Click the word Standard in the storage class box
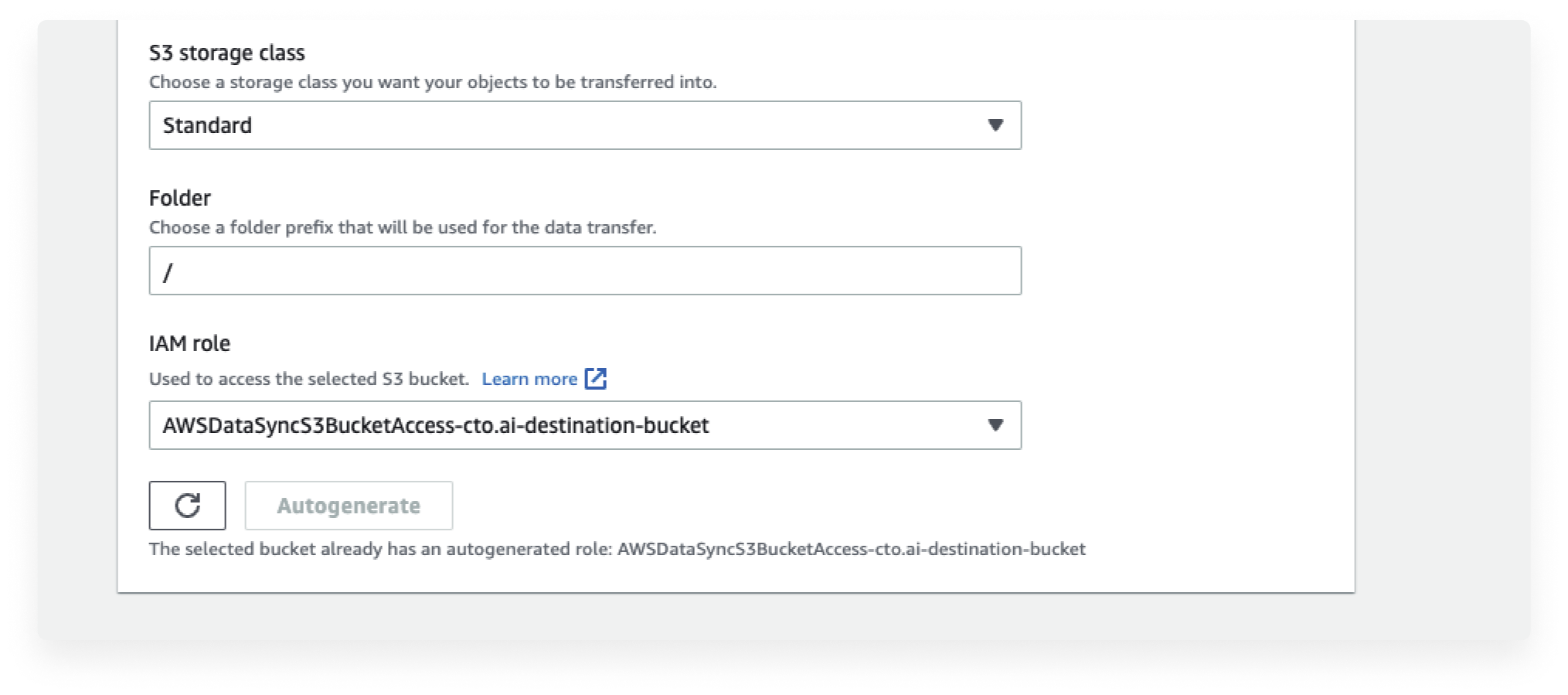Viewport: 1568px width, 695px height. coord(207,125)
